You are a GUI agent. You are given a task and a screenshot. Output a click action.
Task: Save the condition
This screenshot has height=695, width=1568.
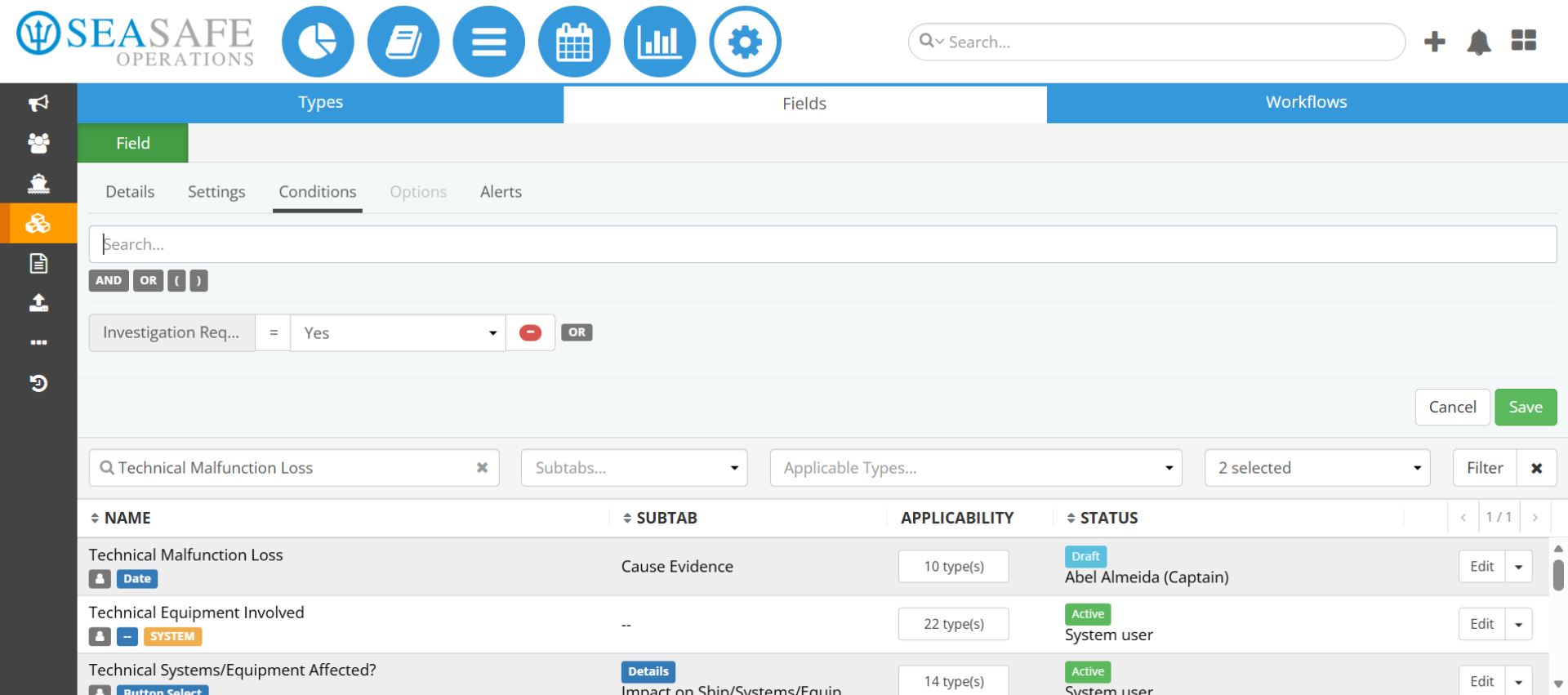pyautogui.click(x=1526, y=407)
